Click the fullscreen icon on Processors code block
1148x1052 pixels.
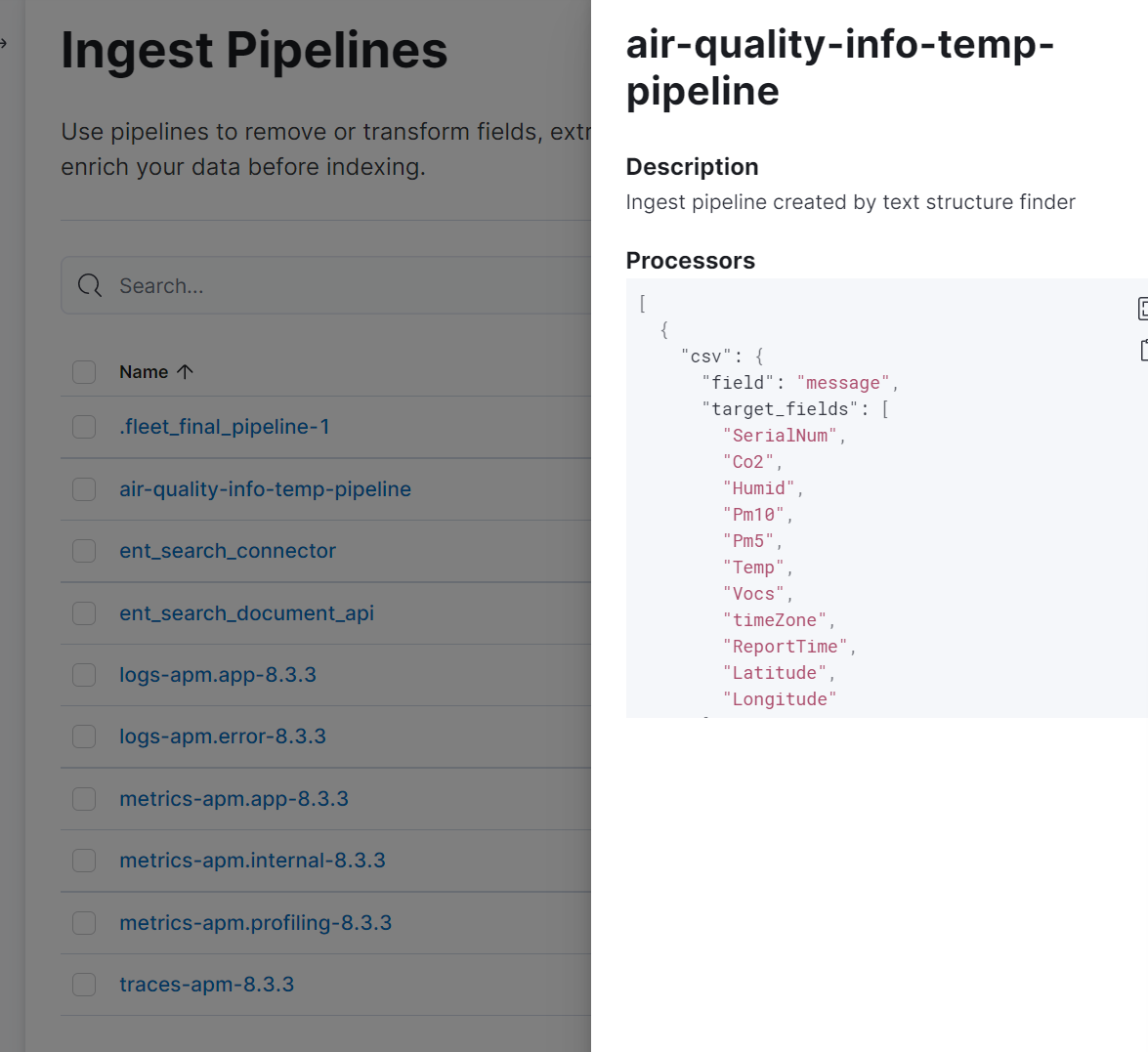pos(1143,309)
